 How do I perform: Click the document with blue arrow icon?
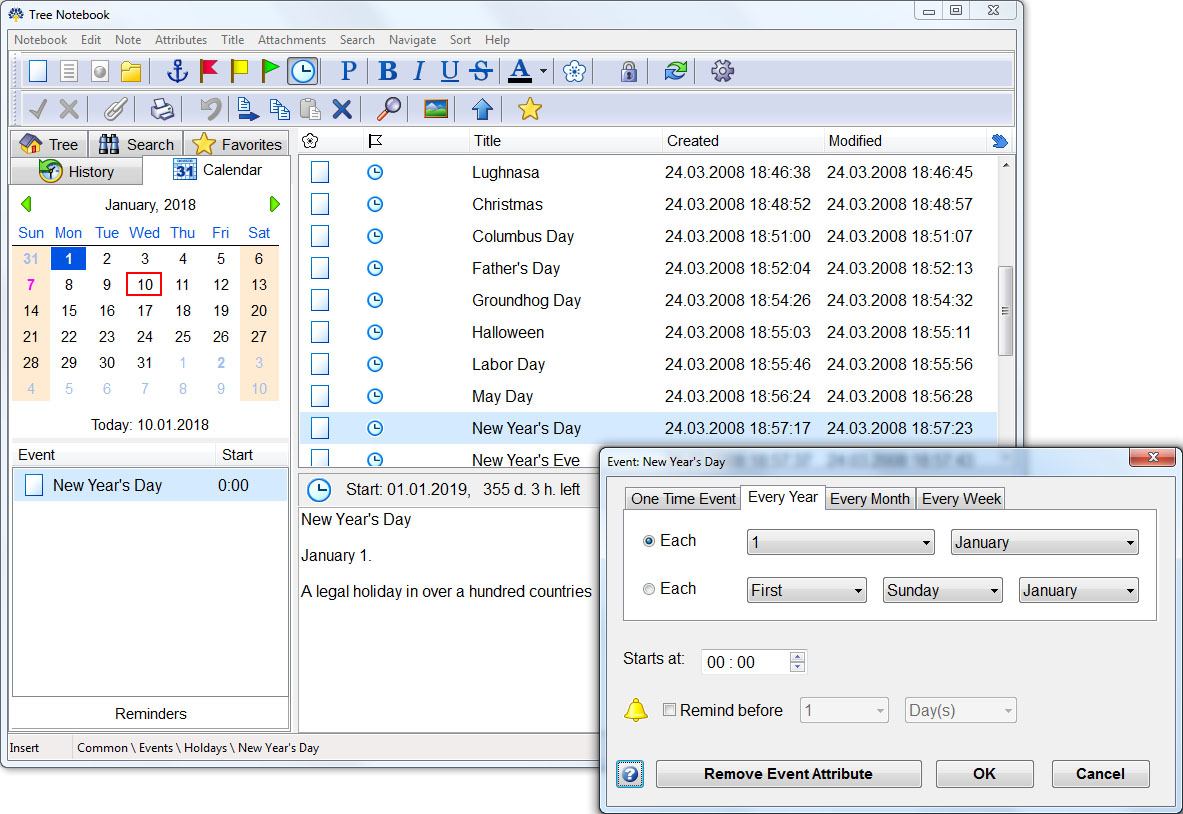point(247,109)
